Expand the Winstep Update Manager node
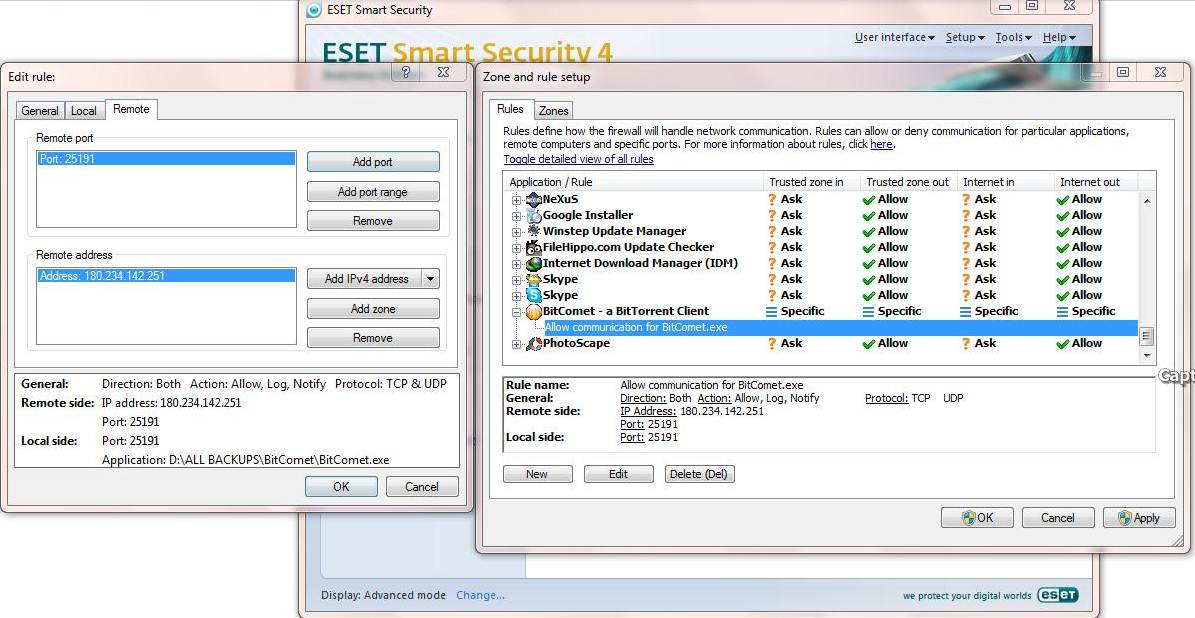This screenshot has height=618, width=1195. pos(517,232)
